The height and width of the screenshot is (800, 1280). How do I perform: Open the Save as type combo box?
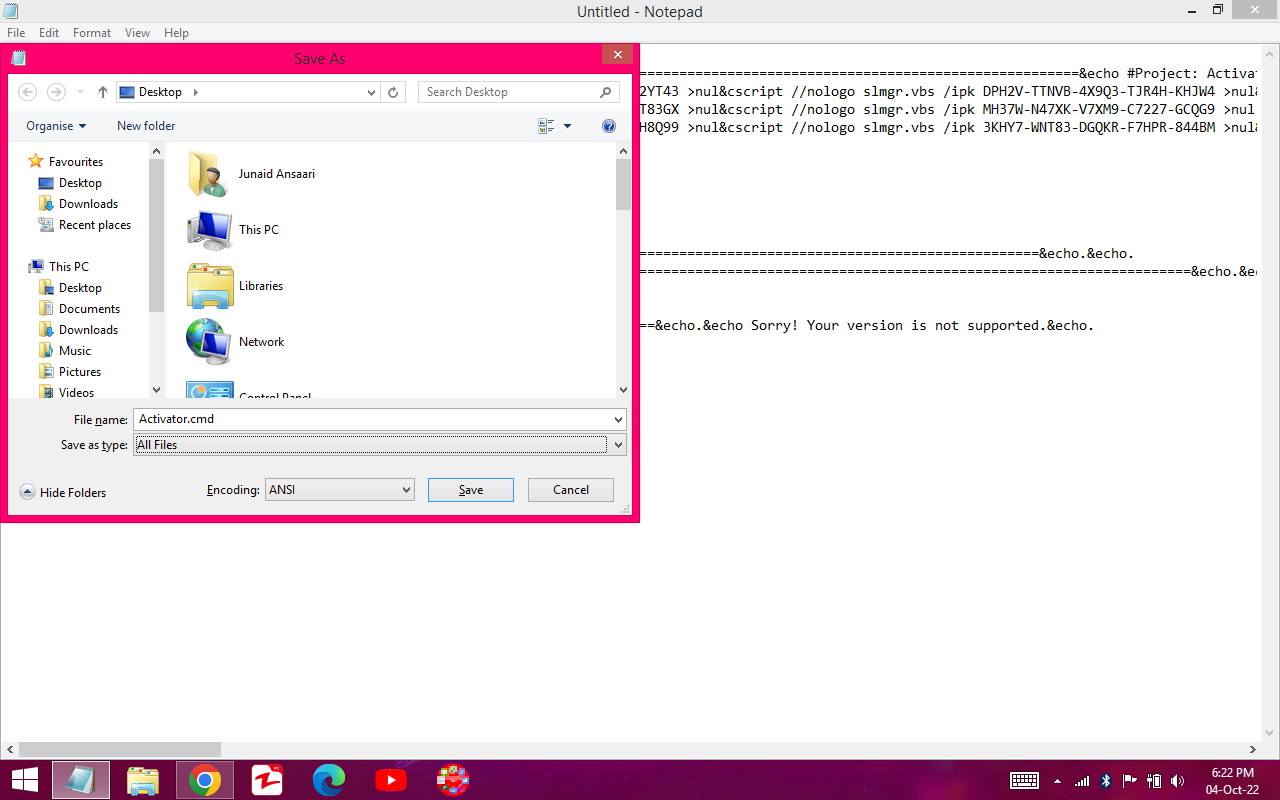[380, 445]
